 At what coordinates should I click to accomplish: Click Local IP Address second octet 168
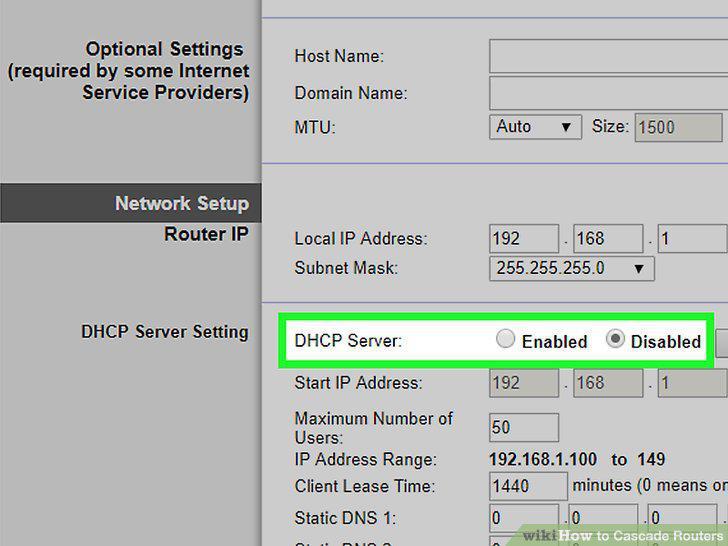coord(608,239)
